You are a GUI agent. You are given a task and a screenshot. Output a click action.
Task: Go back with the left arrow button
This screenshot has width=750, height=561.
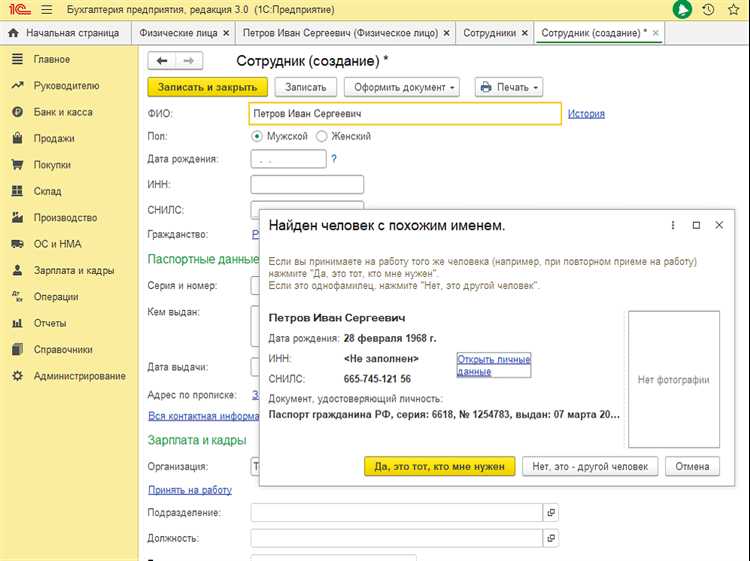162,61
